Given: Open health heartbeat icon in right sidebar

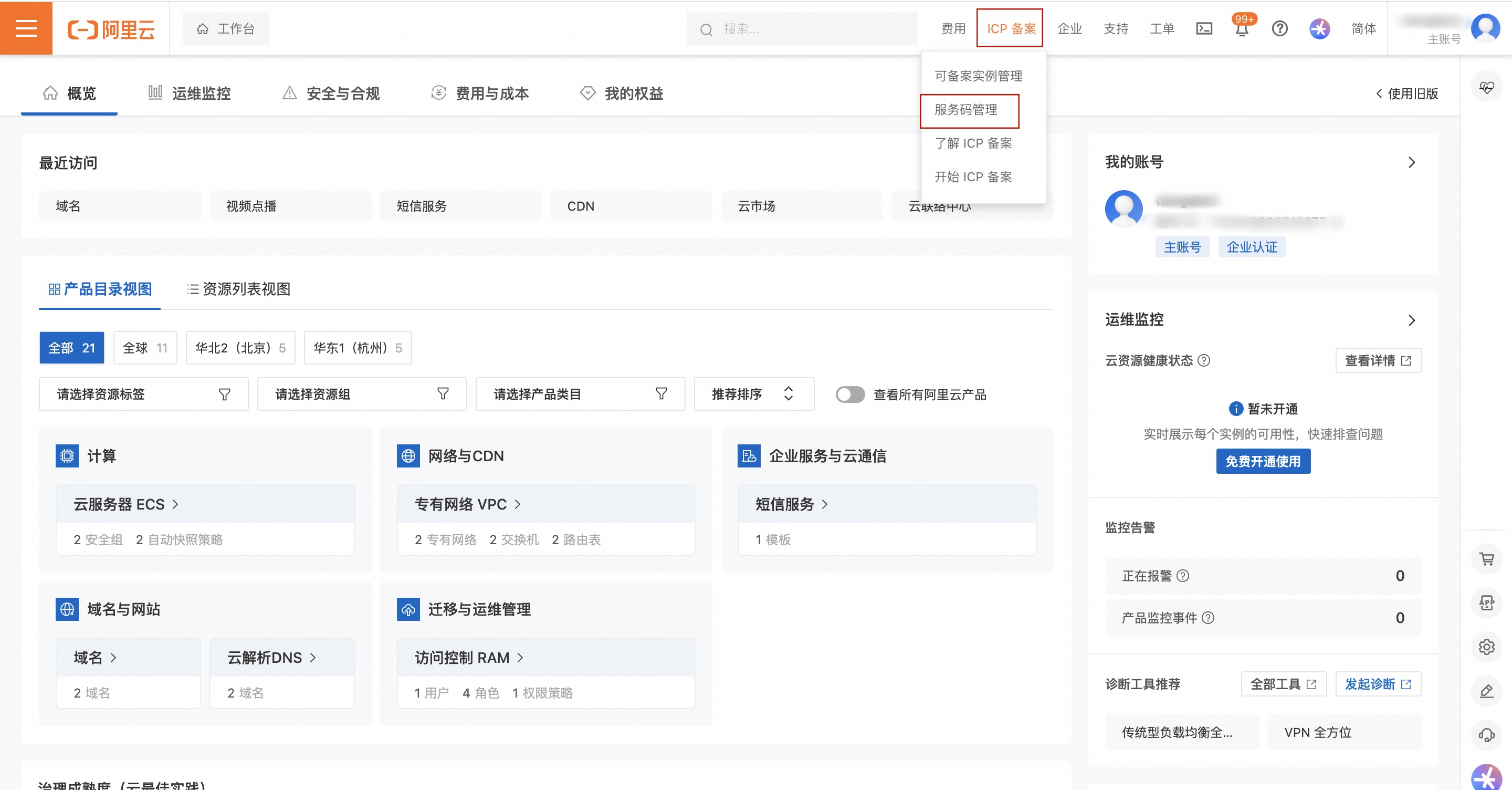Looking at the screenshot, I should [1486, 87].
